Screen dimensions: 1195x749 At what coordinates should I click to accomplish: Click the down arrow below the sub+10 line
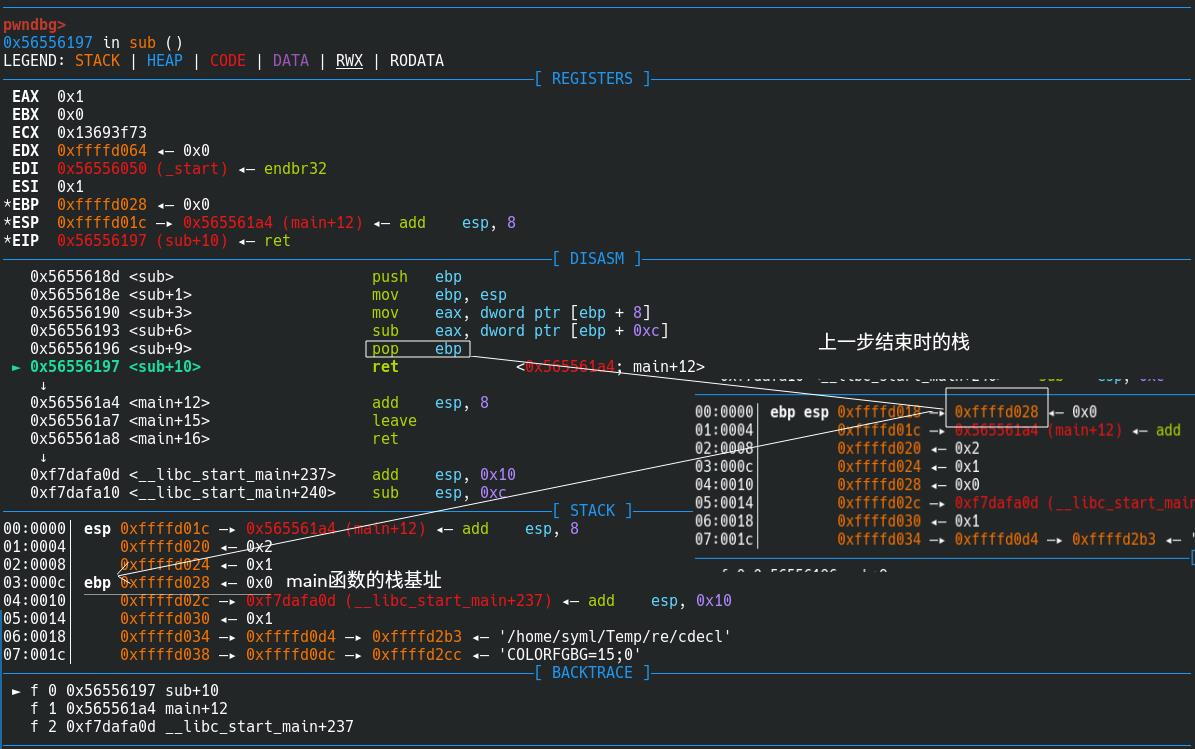(43, 385)
